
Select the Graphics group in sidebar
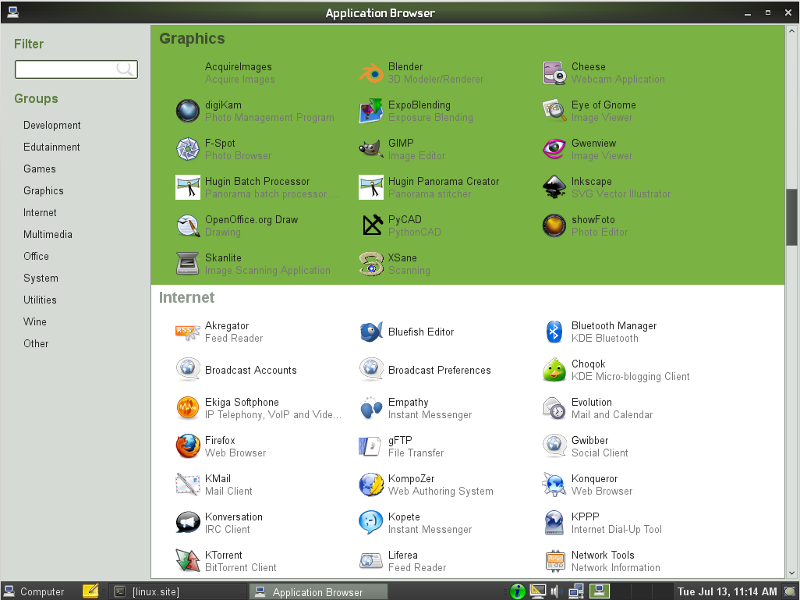point(43,191)
